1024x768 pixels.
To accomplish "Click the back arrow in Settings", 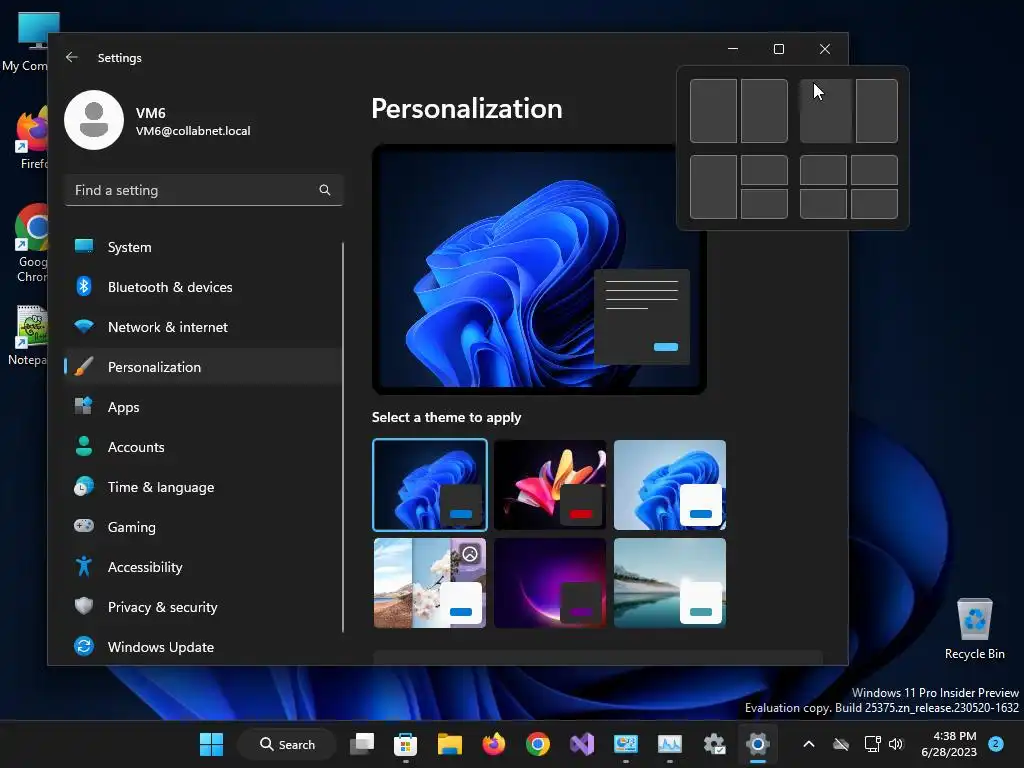I will coord(72,57).
